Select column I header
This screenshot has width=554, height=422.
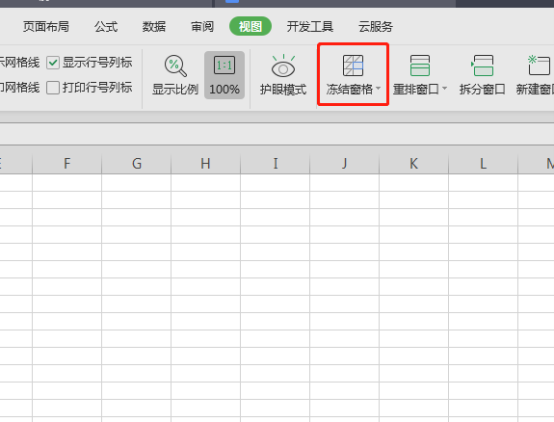[275, 164]
